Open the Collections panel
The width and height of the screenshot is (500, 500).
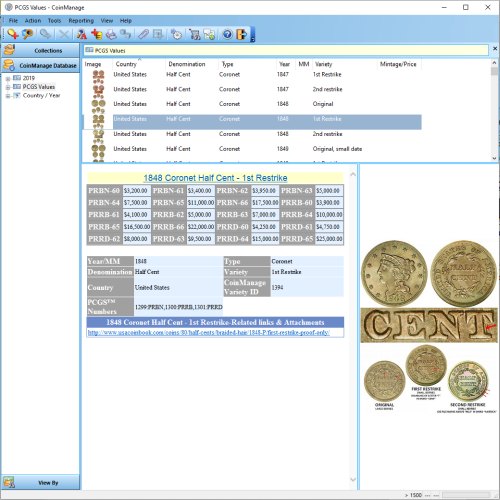click(40, 50)
